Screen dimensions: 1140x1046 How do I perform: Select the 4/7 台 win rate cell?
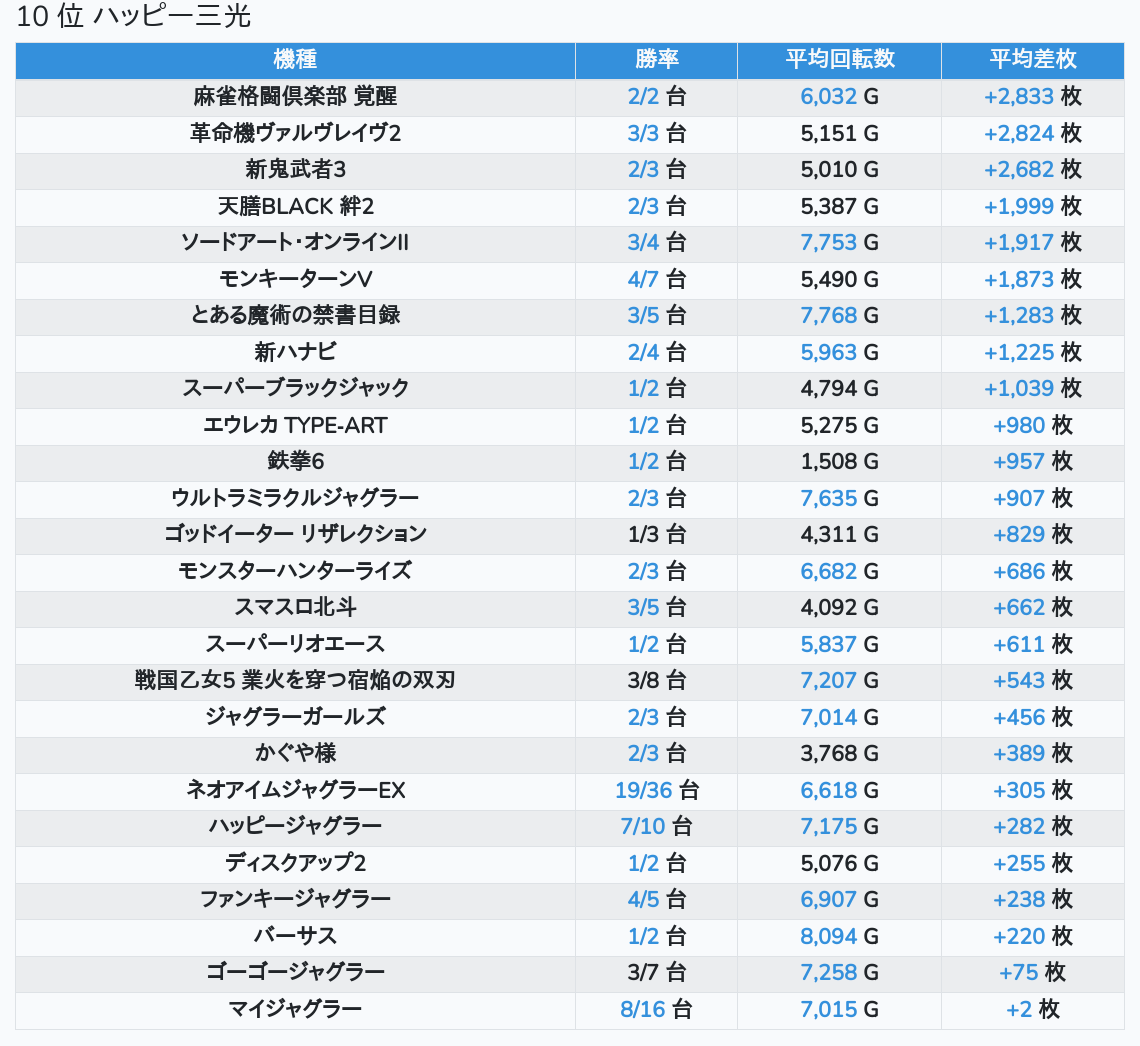657,279
